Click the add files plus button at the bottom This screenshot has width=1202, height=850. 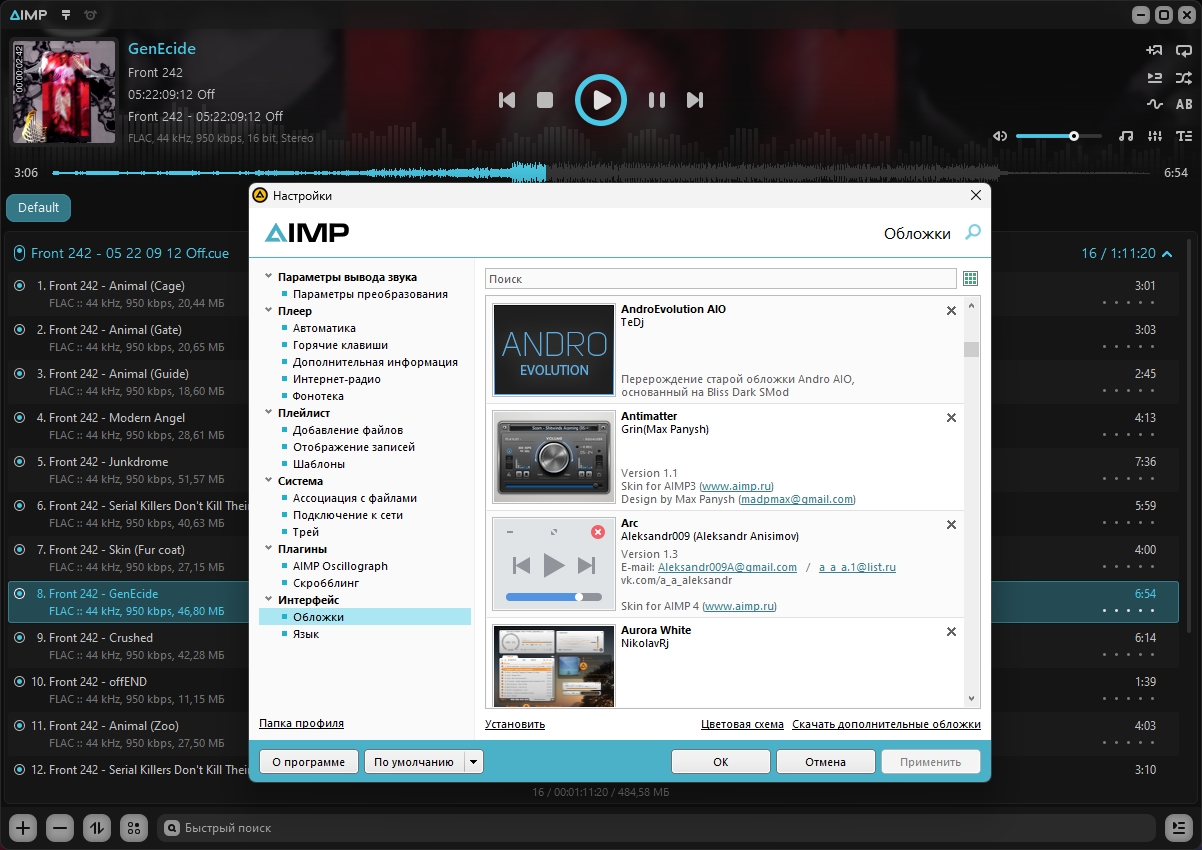pos(24,828)
